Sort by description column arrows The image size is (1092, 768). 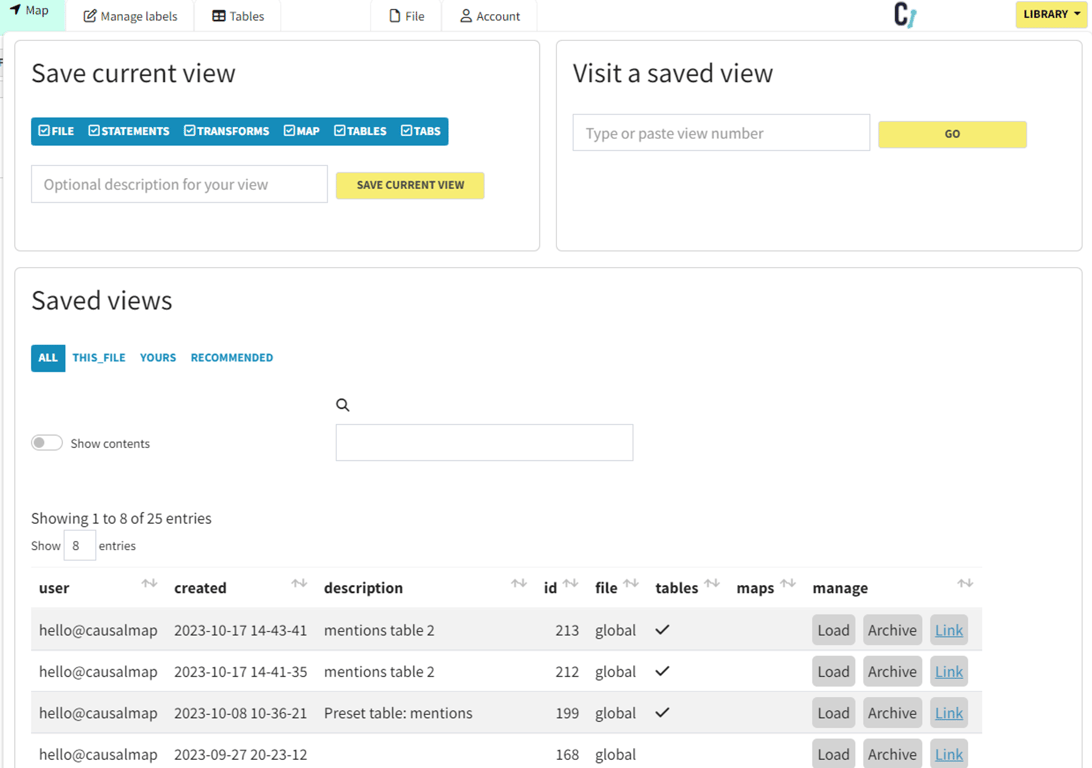[519, 584]
